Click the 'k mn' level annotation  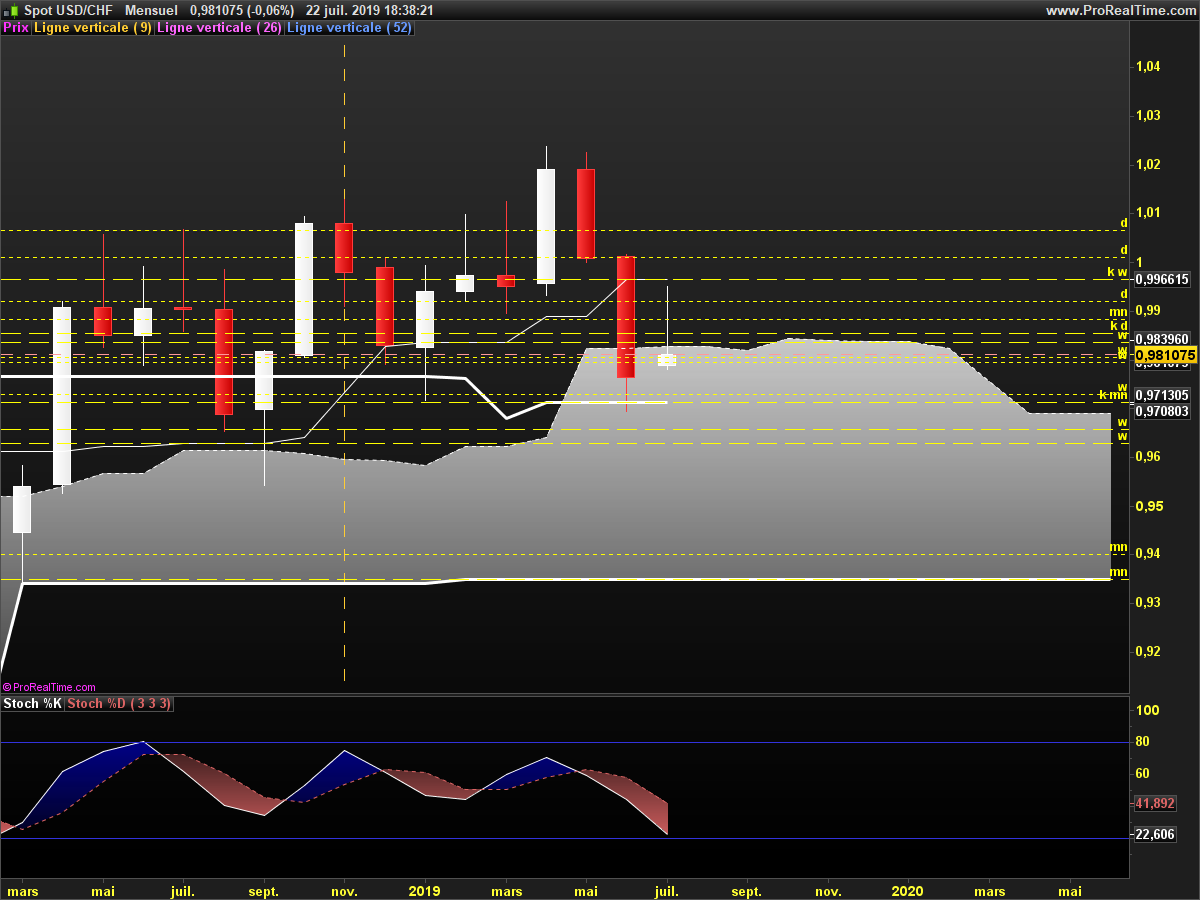[1113, 395]
